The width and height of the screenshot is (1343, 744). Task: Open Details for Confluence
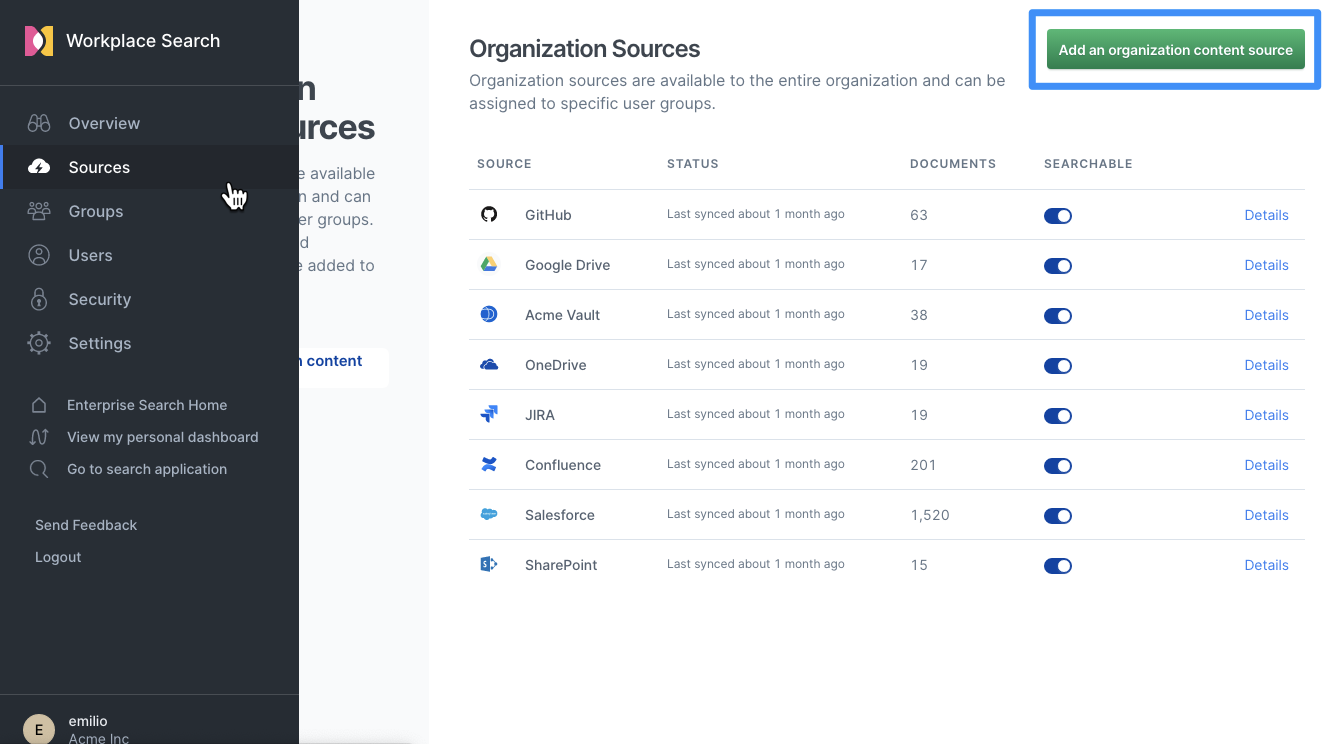[x=1266, y=465]
